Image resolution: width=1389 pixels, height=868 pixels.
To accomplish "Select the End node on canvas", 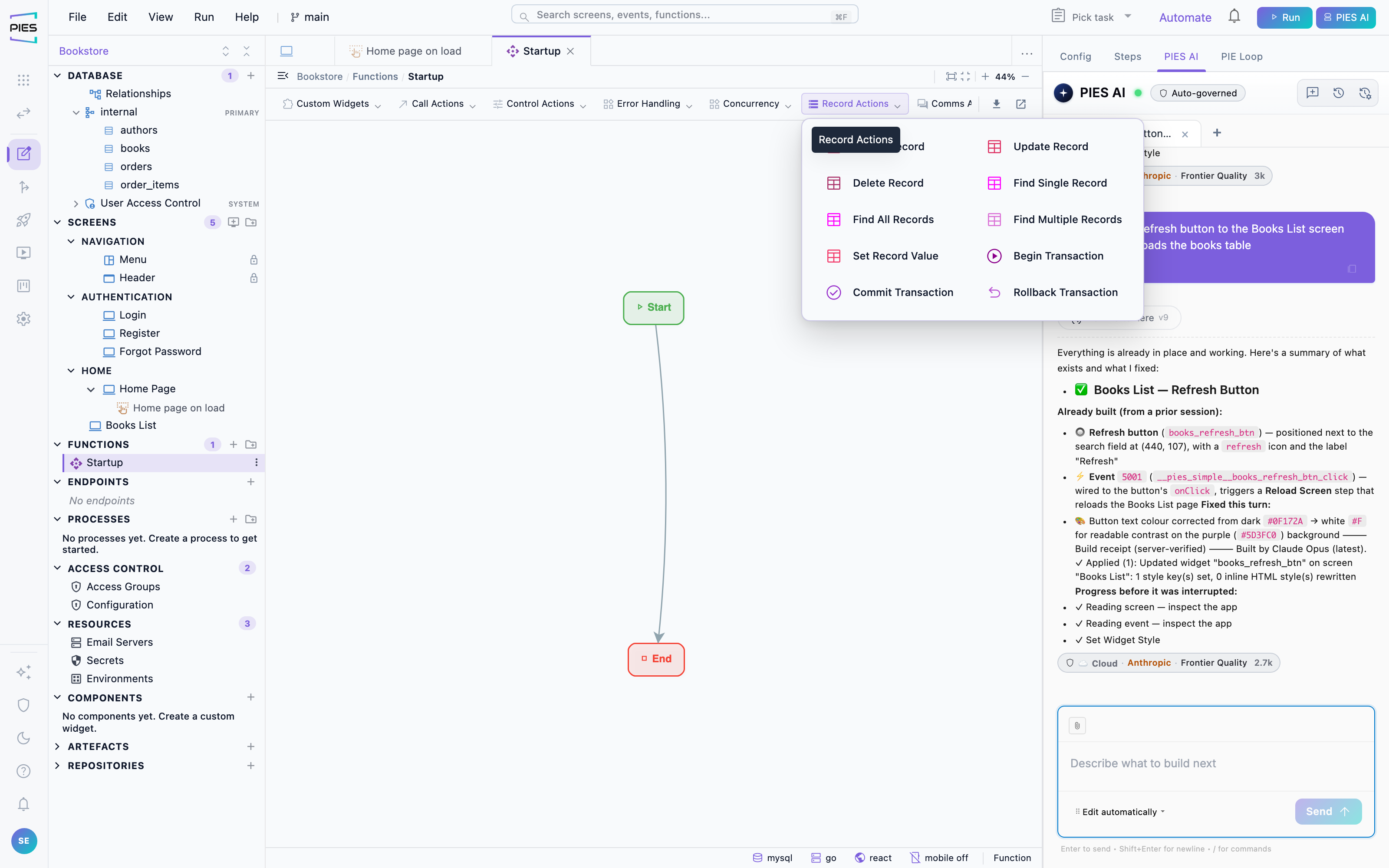I will point(656,659).
